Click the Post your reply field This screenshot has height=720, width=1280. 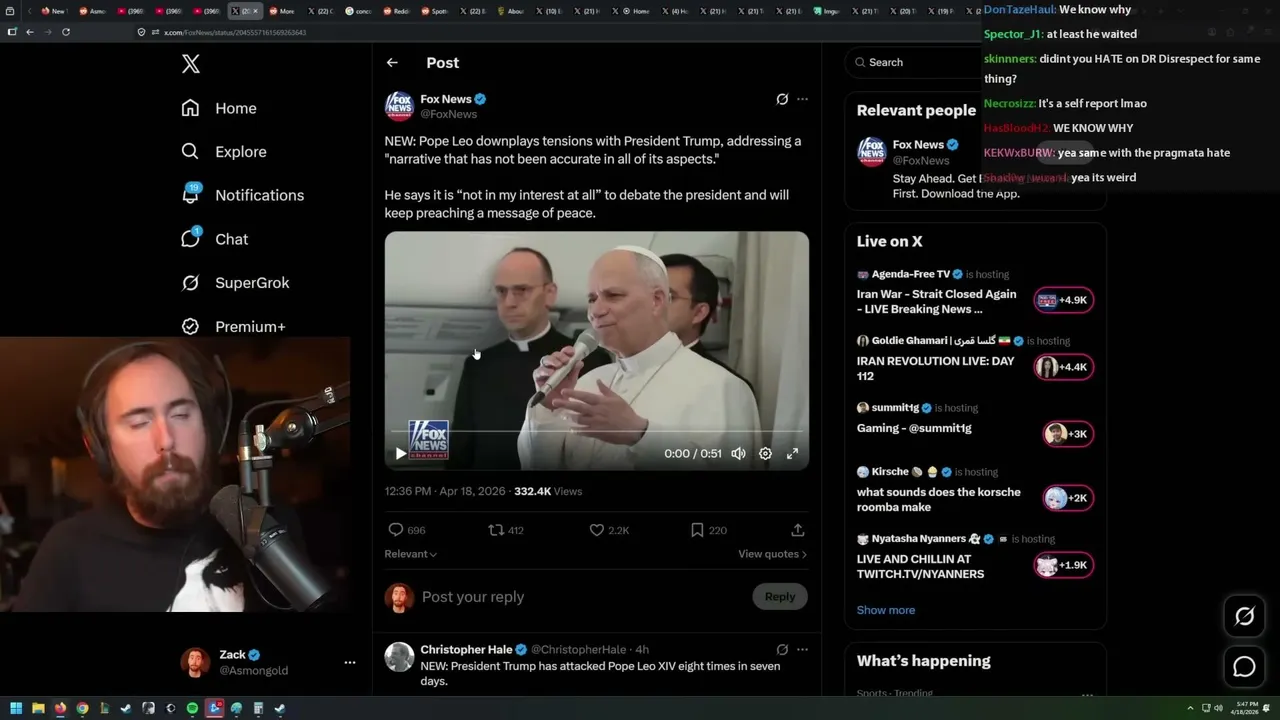click(x=580, y=597)
